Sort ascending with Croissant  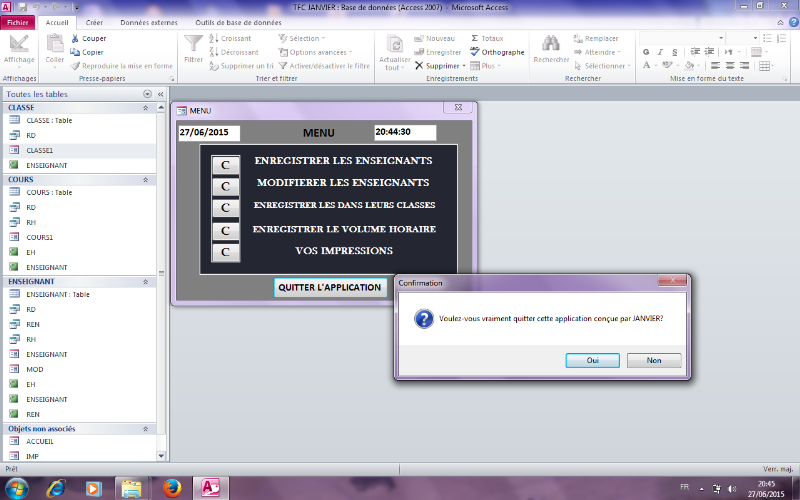tap(230, 38)
